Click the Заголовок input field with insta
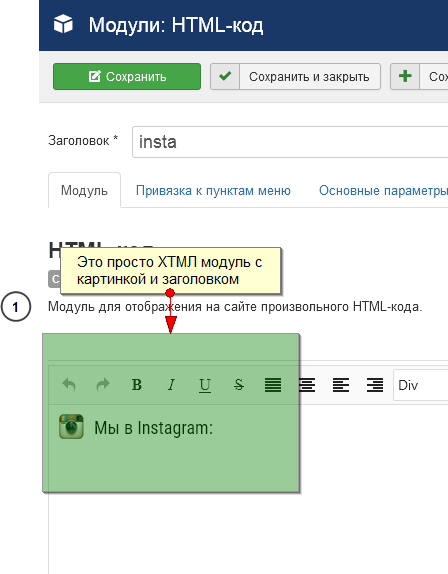This screenshot has height=574, width=448. [290, 142]
